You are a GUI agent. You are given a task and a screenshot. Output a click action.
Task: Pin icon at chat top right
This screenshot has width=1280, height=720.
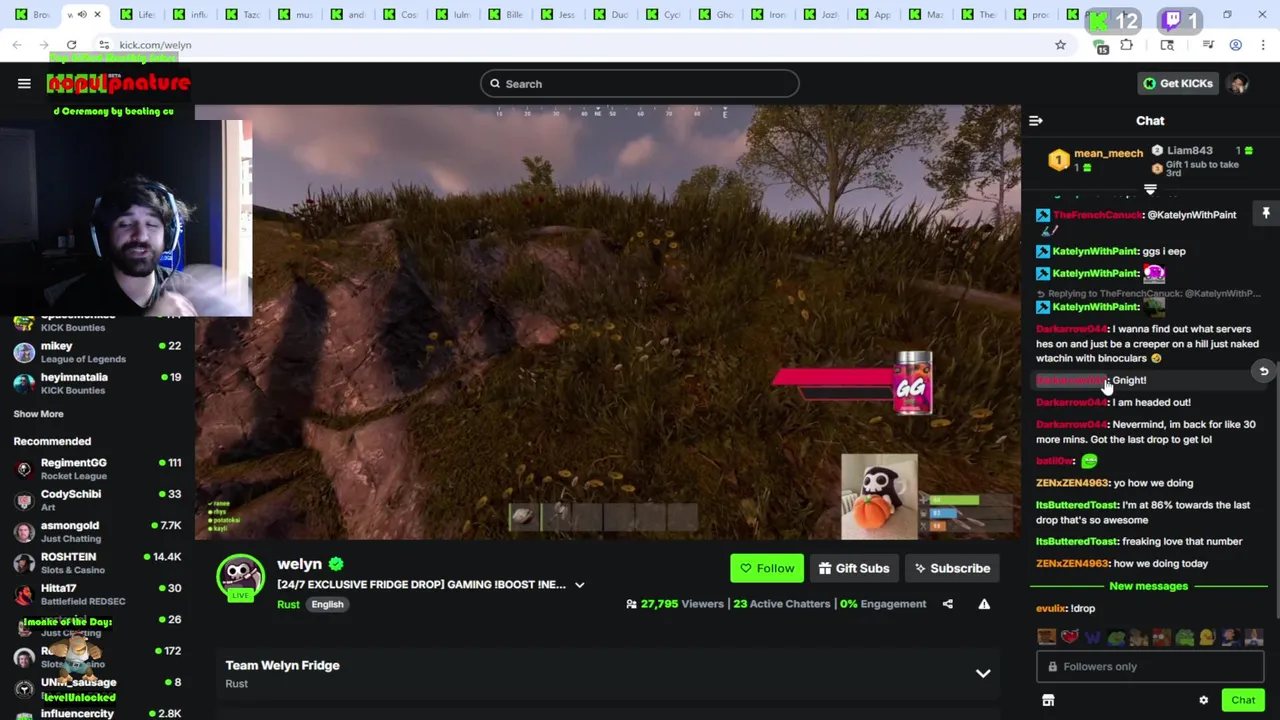(1266, 213)
